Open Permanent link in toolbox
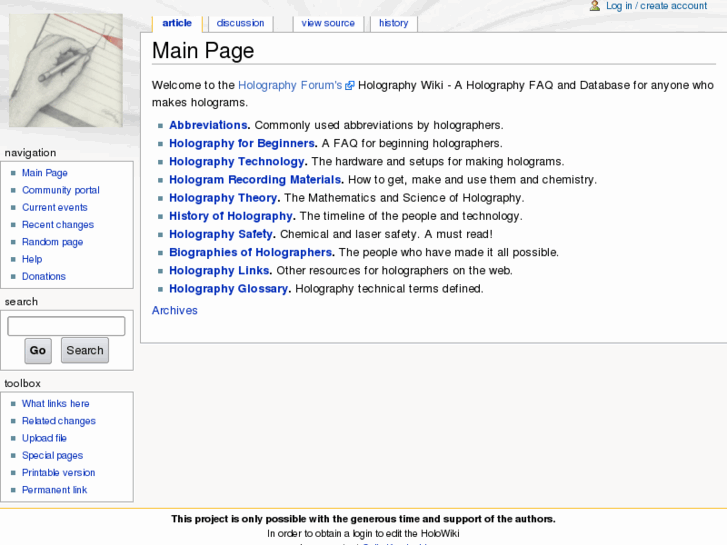This screenshot has width=727, height=545. point(54,490)
